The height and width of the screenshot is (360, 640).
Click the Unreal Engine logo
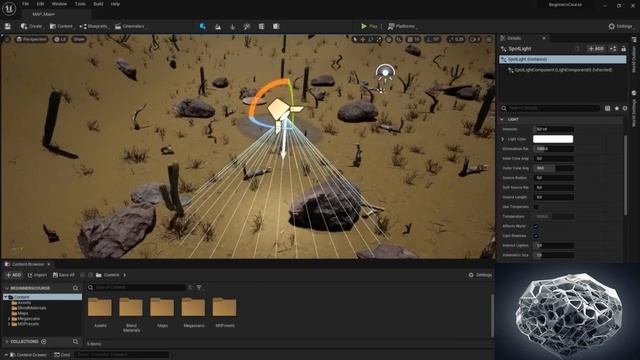click(x=9, y=9)
